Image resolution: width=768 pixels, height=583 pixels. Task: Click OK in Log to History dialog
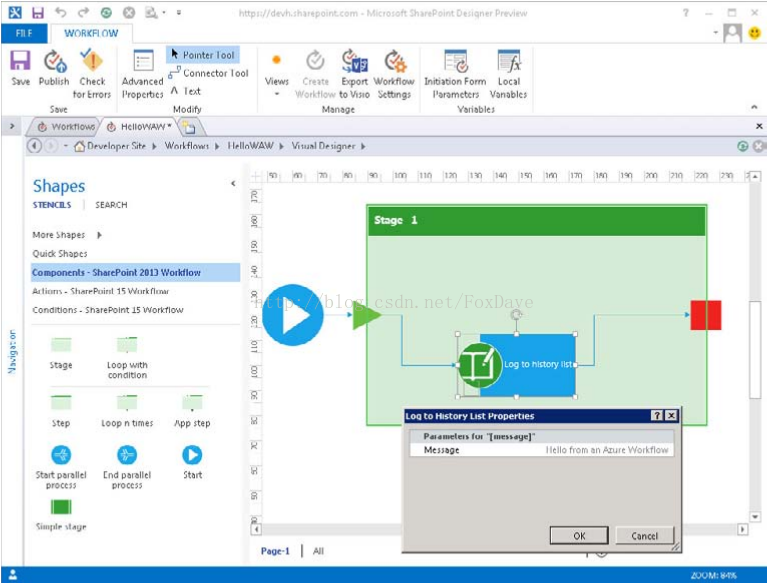(579, 535)
